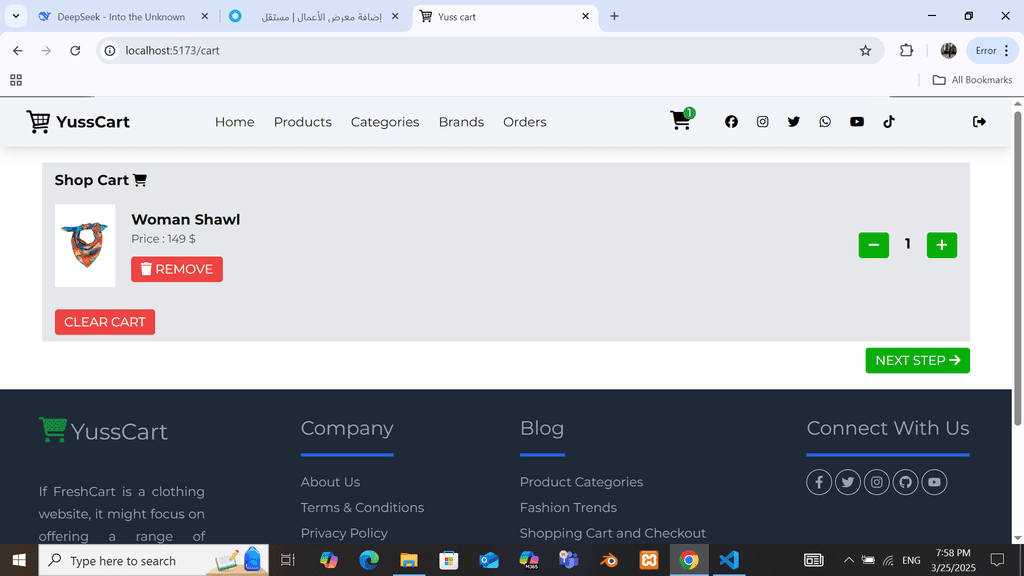
Task: Click the footer YouTube circle icon
Action: pyautogui.click(x=934, y=482)
